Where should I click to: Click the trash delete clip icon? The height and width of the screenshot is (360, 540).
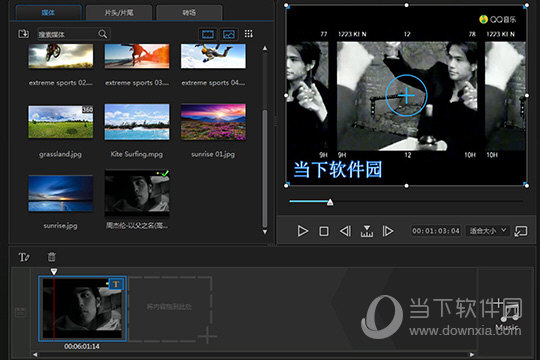(51, 257)
